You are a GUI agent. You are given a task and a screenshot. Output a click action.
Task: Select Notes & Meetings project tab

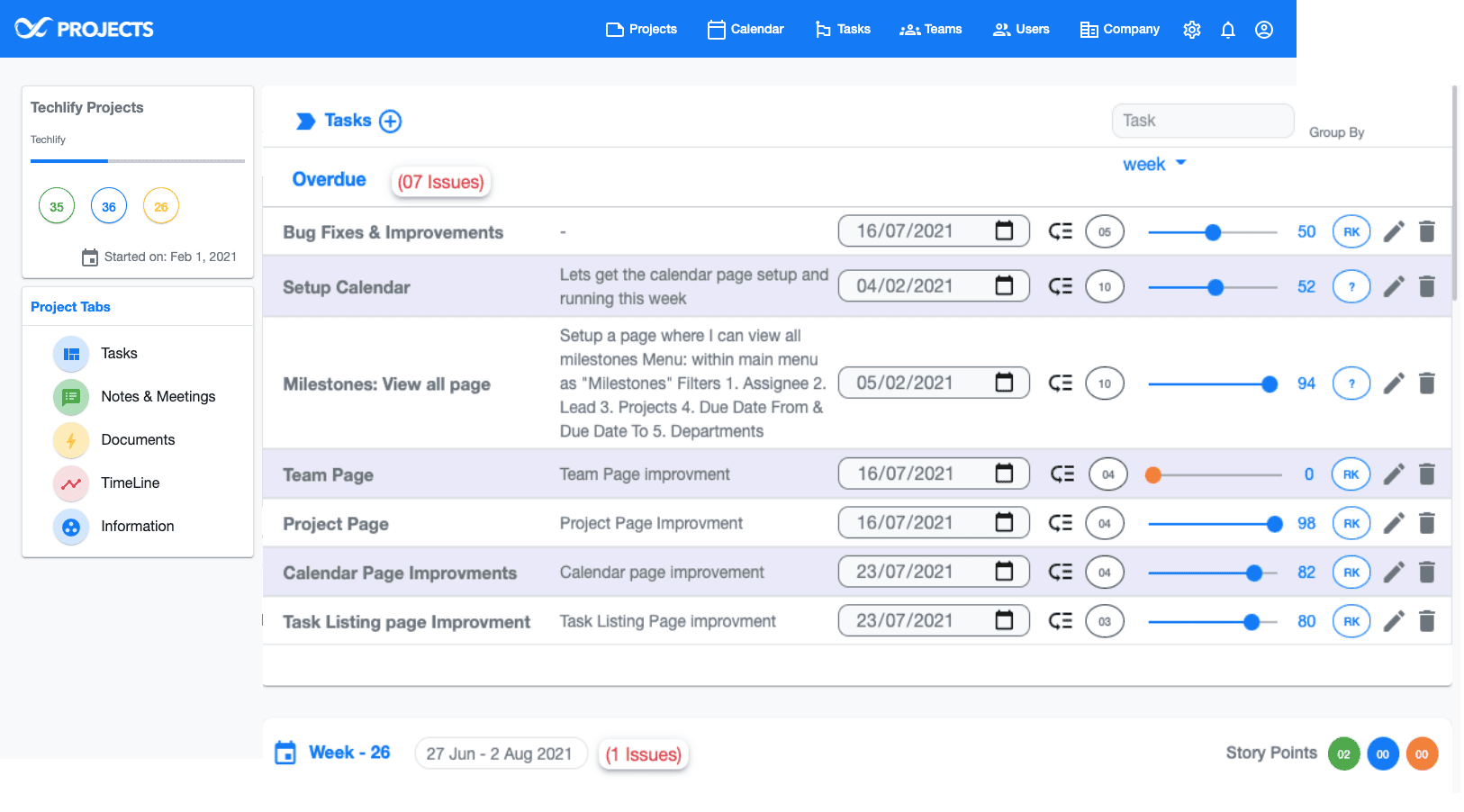[x=134, y=397]
